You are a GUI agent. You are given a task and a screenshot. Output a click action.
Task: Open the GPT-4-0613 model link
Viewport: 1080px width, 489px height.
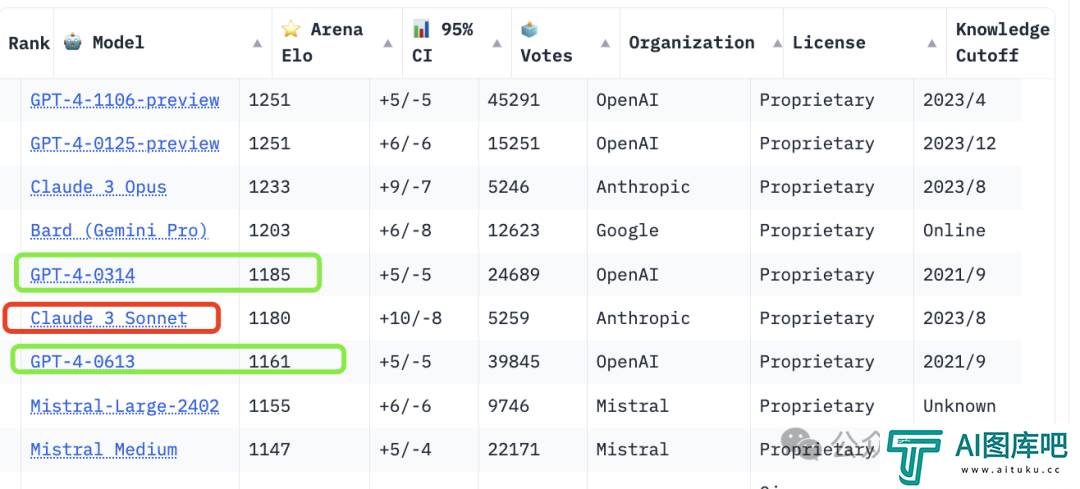83,362
